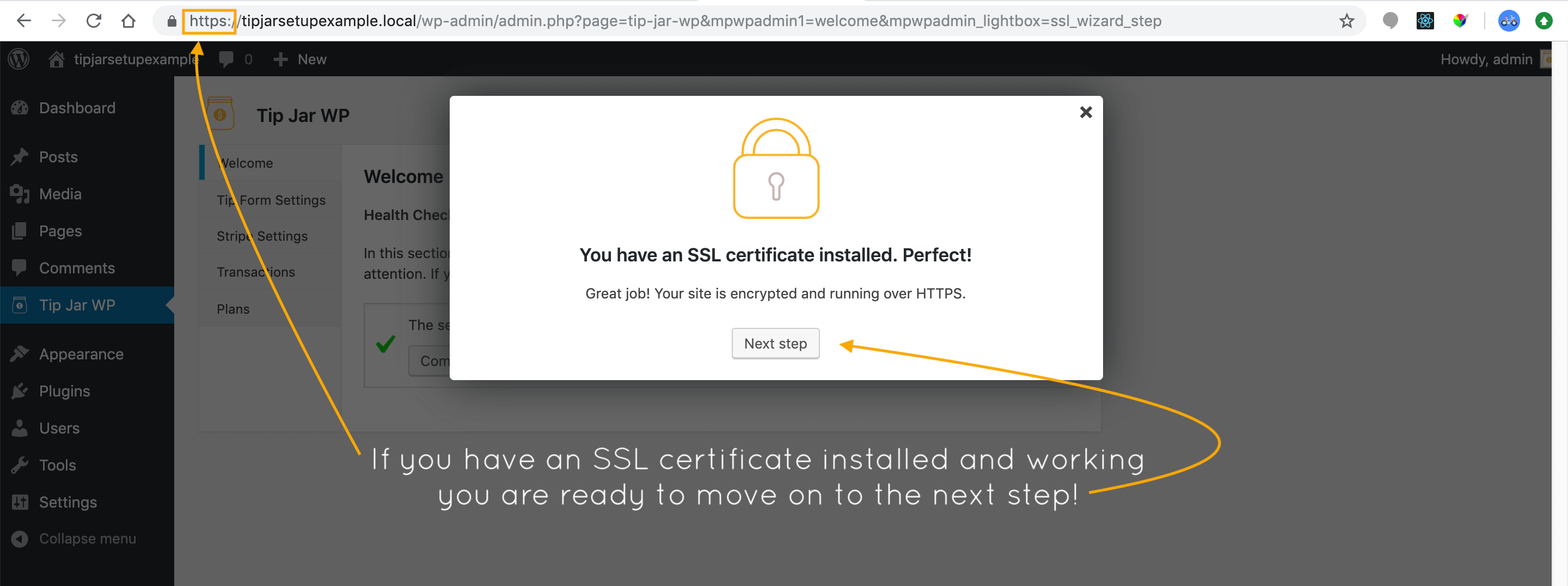
Task: Open the Howdy, admin account menu
Action: [1495, 59]
